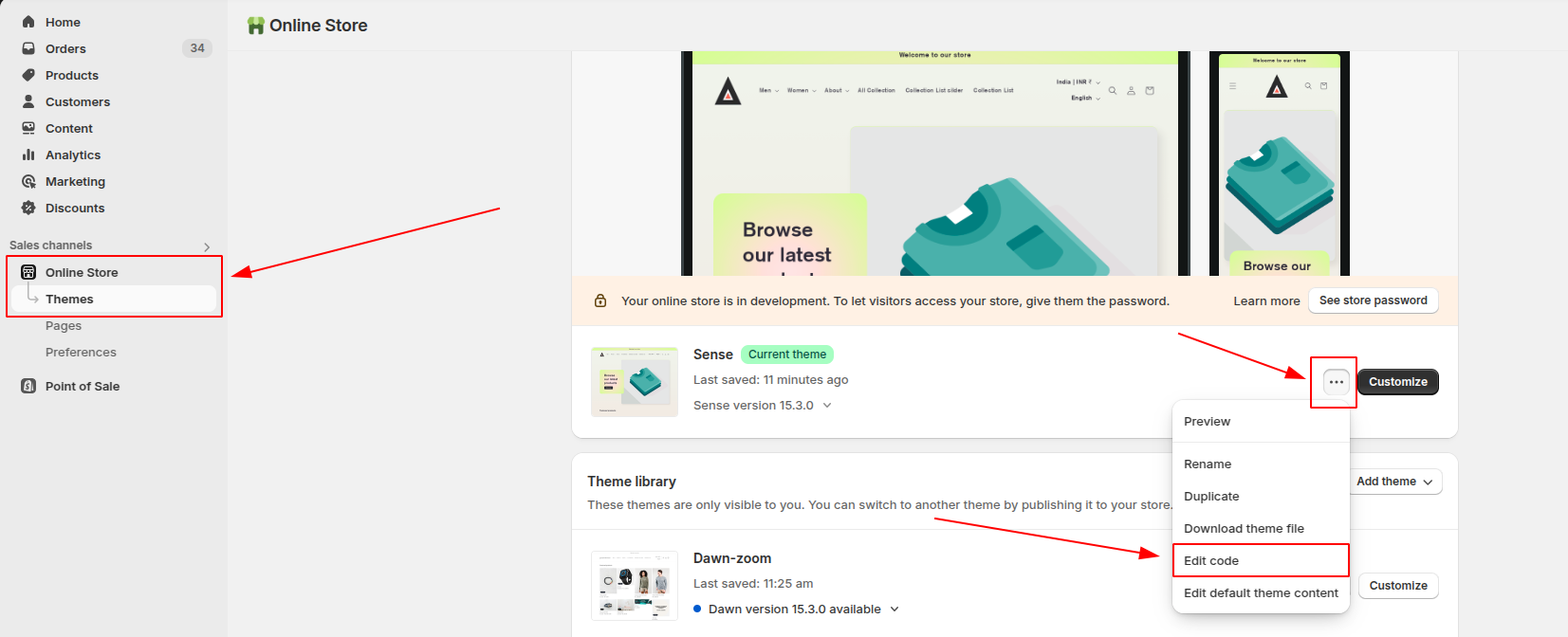Click the mobile theme preview image
The height and width of the screenshot is (637, 1568).
click(1280, 163)
